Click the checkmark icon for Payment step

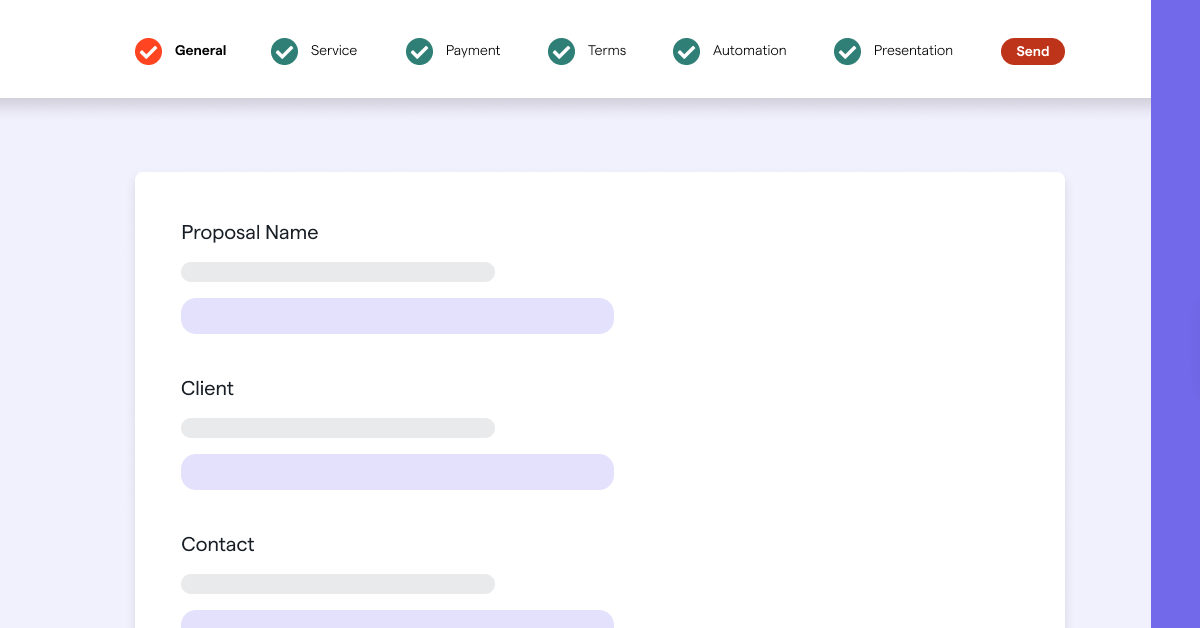(419, 51)
